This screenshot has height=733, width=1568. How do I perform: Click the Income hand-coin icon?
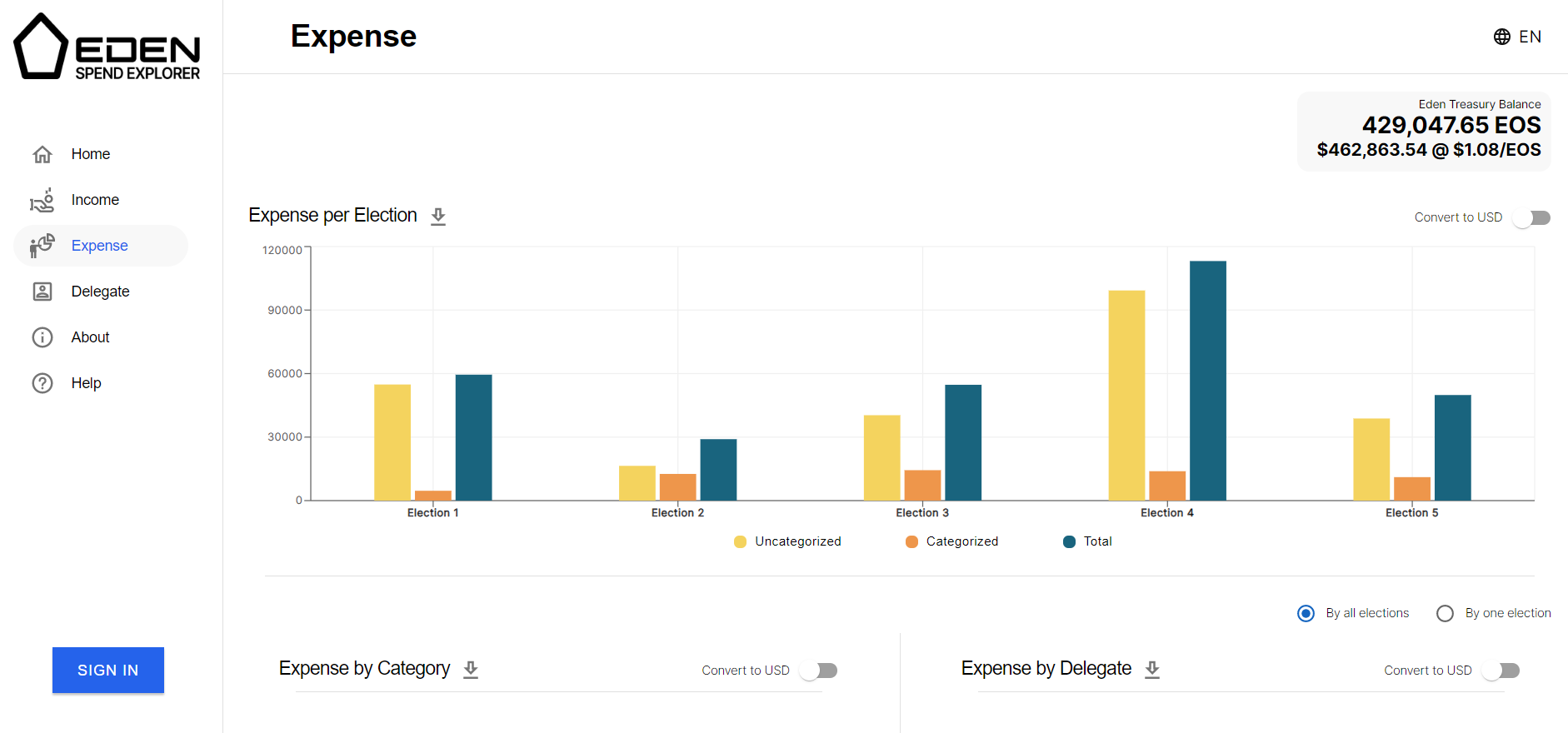(42, 200)
